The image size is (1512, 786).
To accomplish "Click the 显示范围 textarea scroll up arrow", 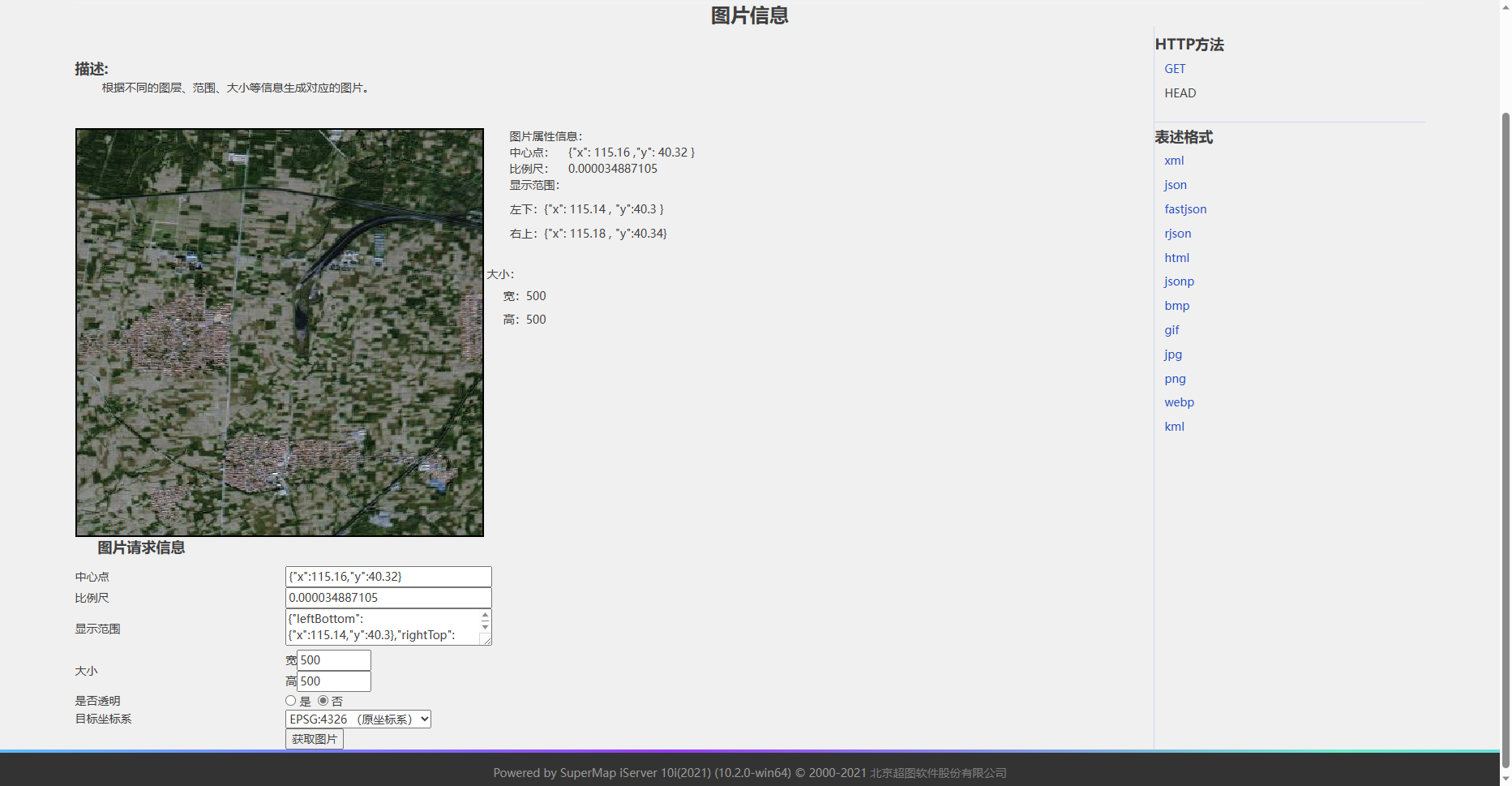I will [x=485, y=616].
